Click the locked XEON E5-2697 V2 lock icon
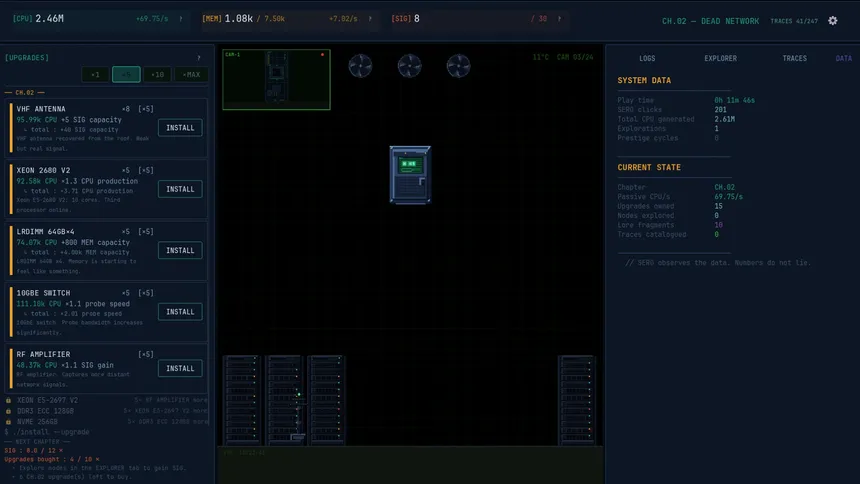 pyautogui.click(x=8, y=400)
